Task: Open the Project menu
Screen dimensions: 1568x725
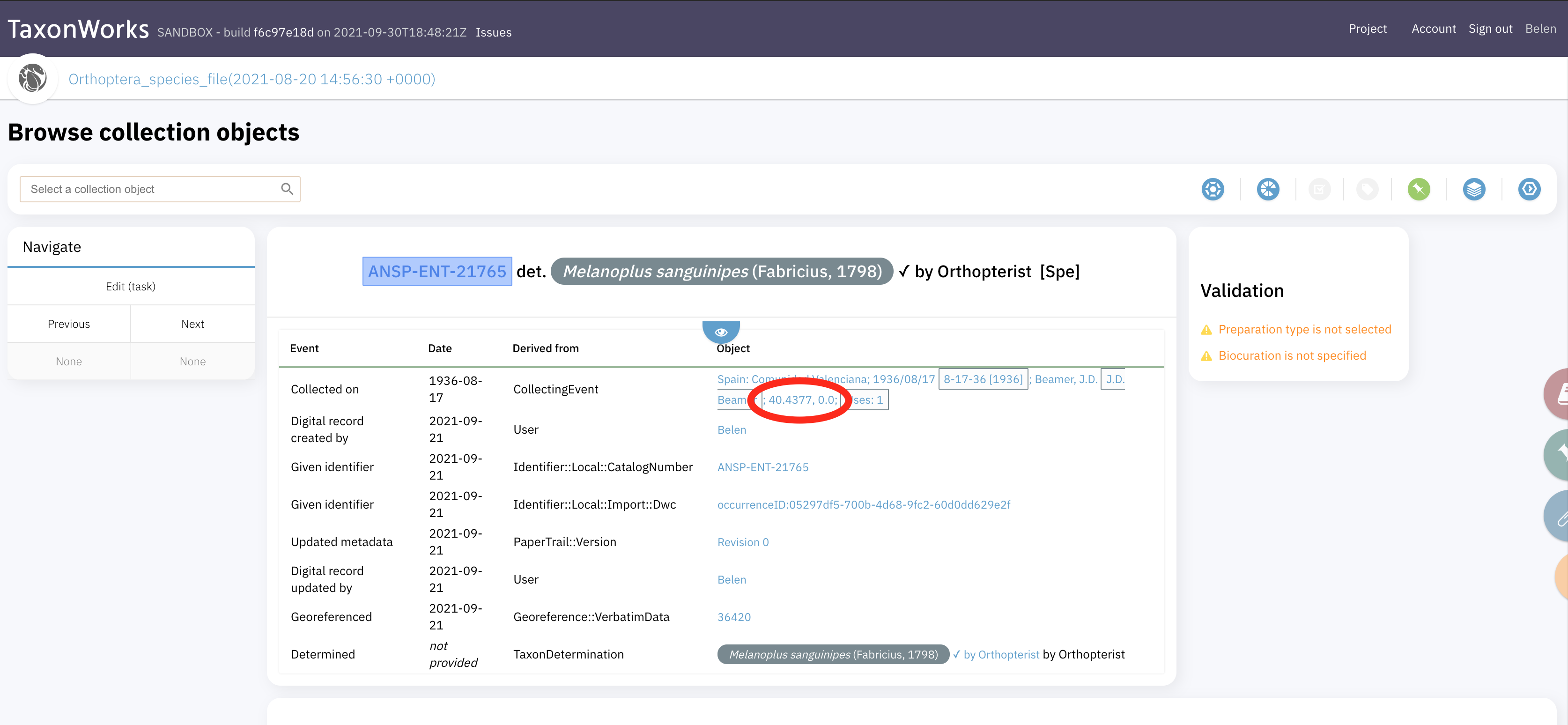Action: tap(1367, 29)
